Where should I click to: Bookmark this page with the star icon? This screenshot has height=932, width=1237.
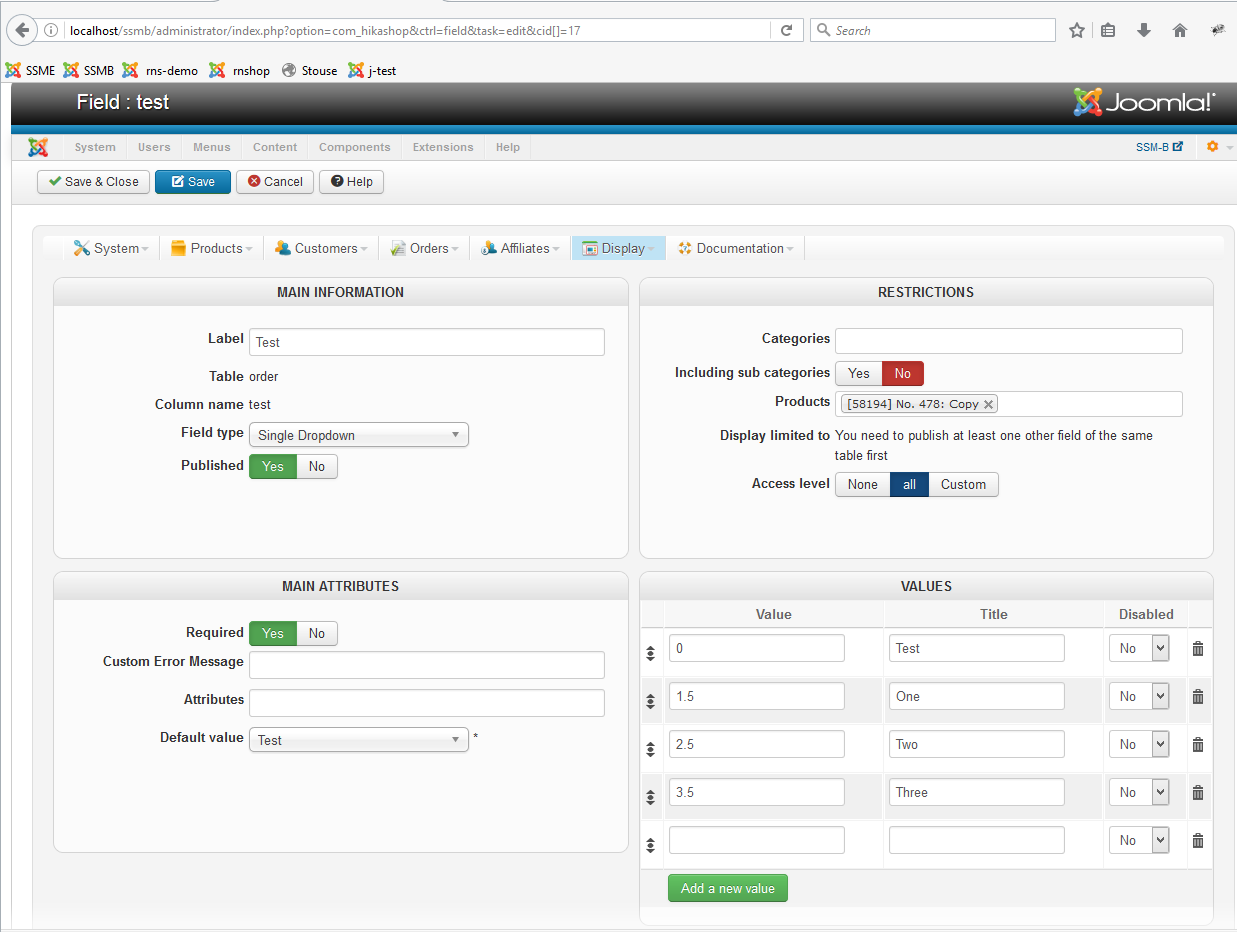point(1077,30)
